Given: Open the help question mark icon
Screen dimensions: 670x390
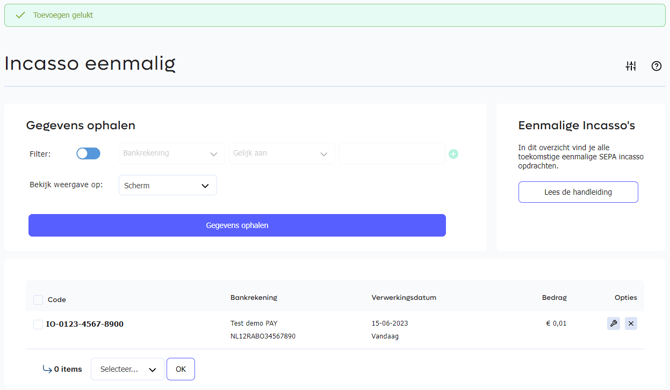Looking at the screenshot, I should 656,66.
